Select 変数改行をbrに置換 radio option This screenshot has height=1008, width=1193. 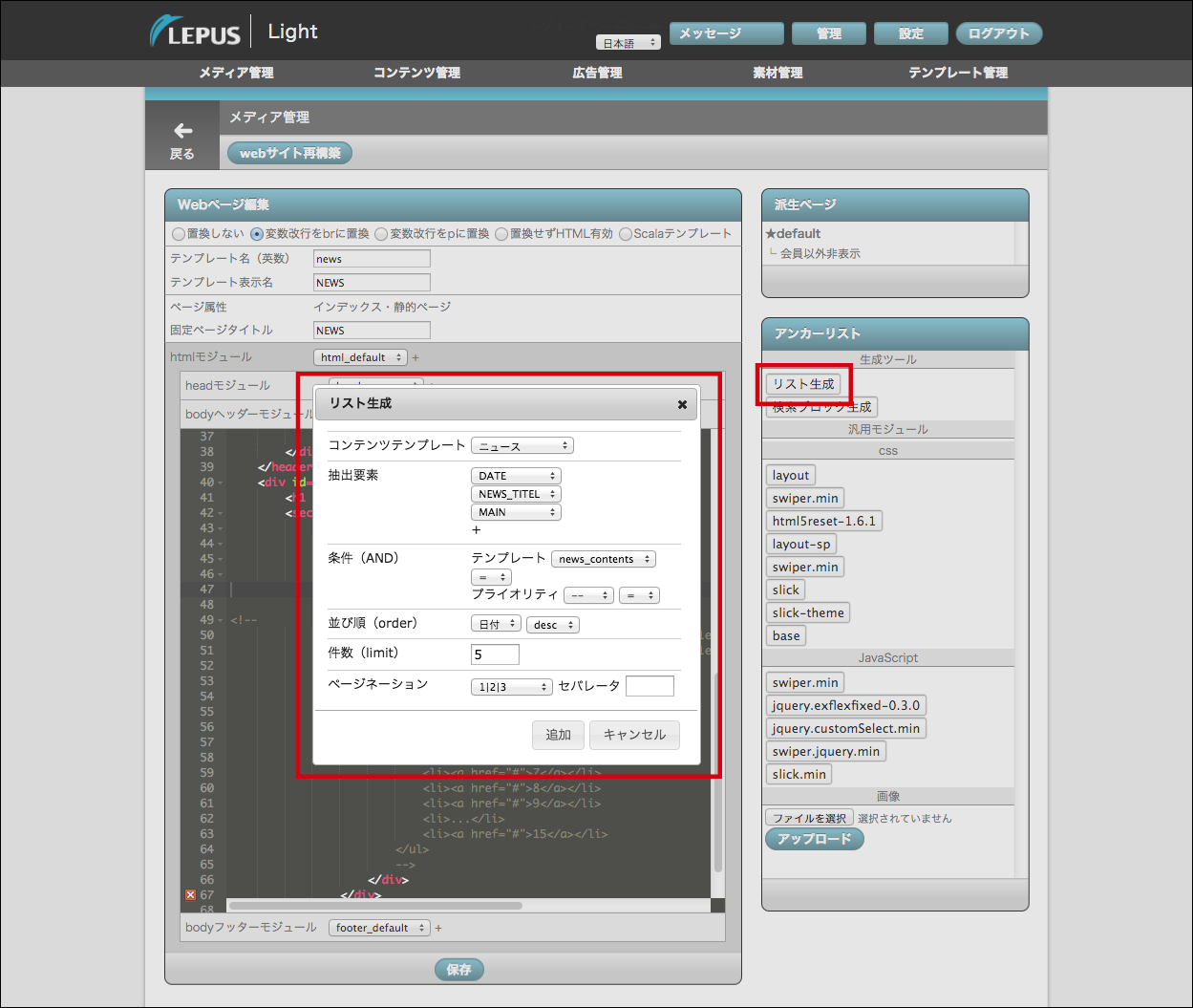(257, 234)
